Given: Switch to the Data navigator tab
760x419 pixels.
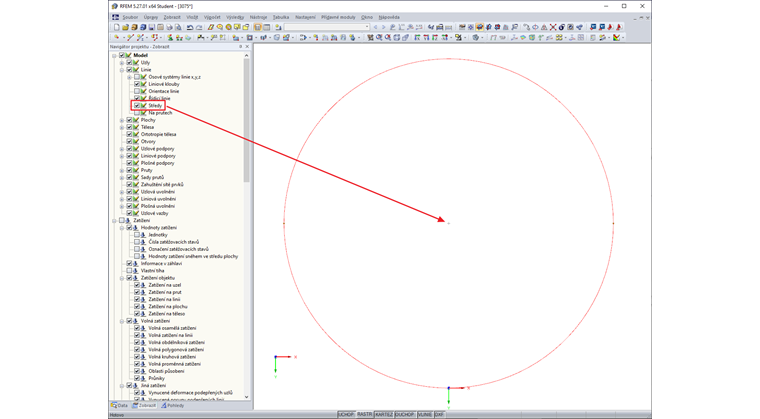Looking at the screenshot, I should (119, 405).
